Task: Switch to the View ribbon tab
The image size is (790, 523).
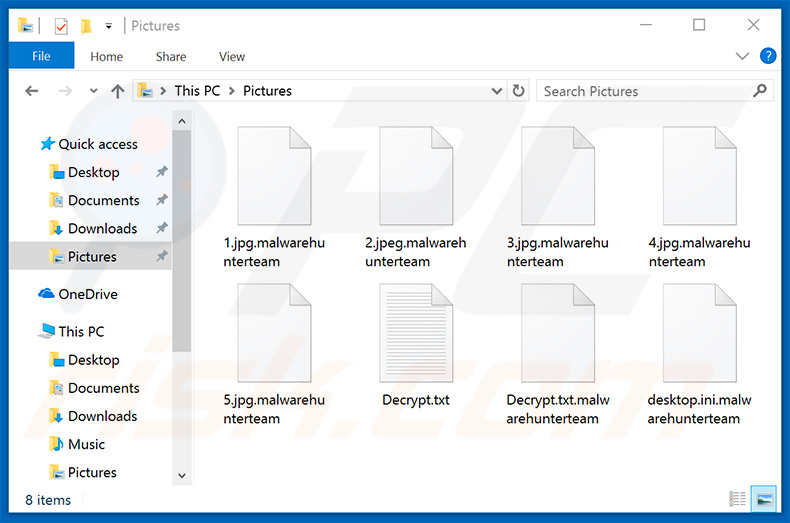Action: (232, 56)
